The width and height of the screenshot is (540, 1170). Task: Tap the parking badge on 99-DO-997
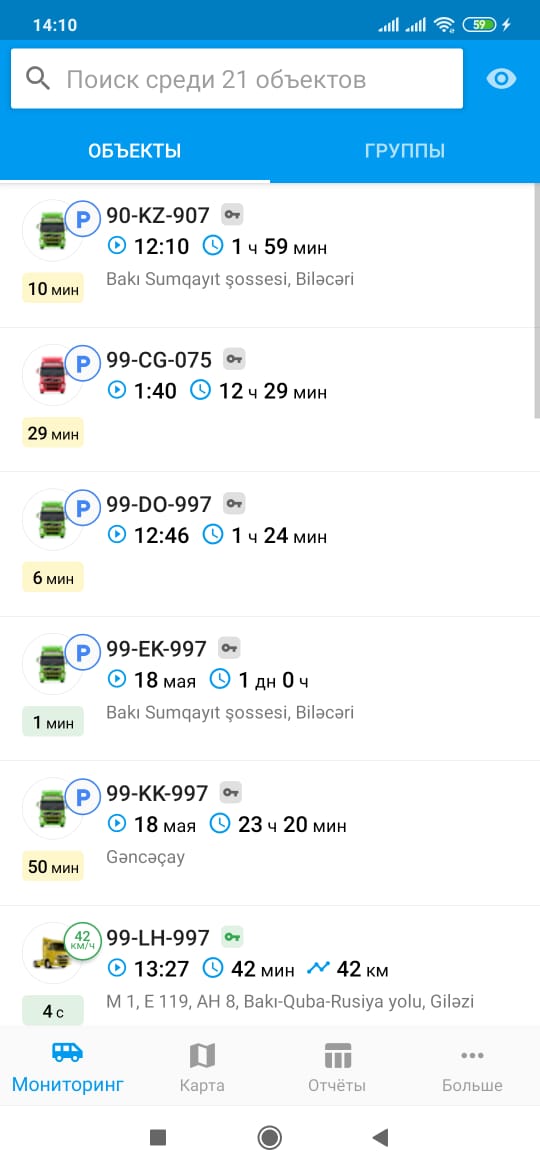point(84,508)
